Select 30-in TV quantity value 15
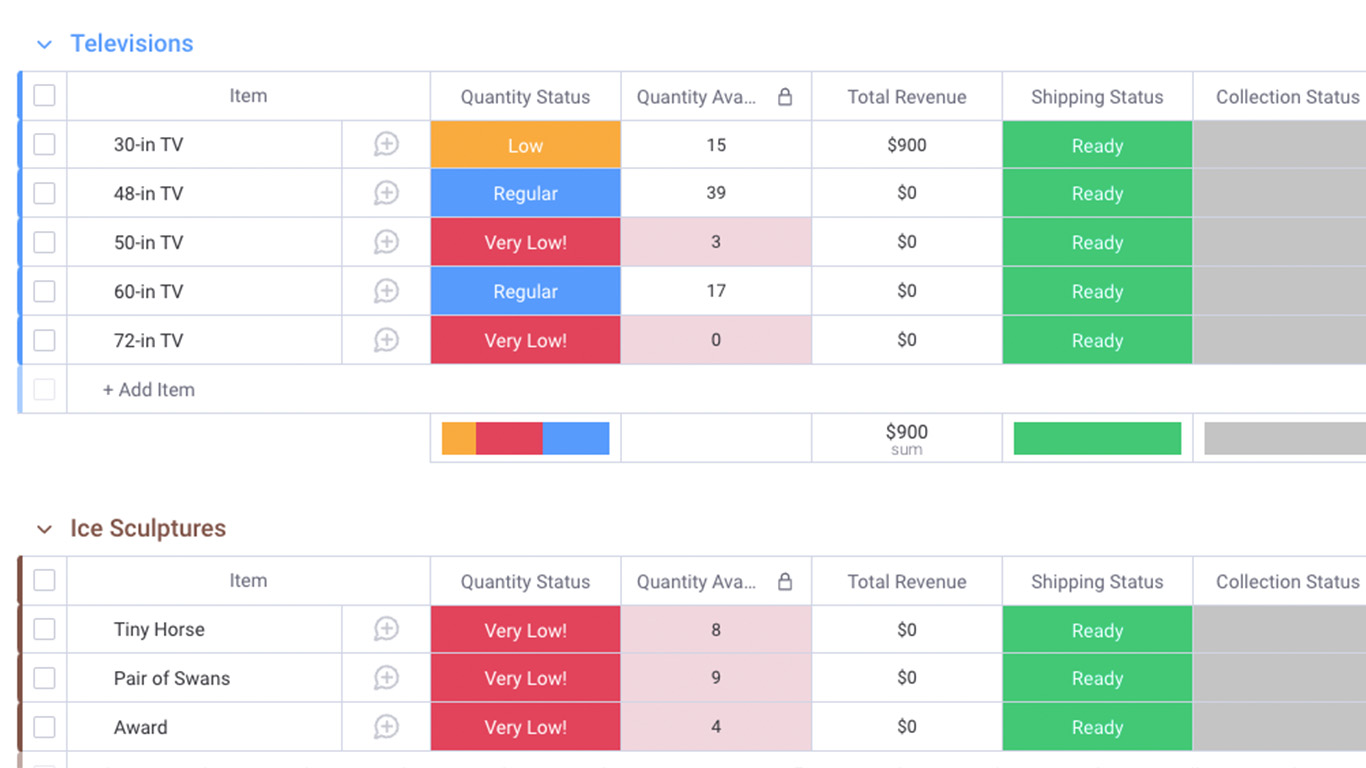Screen dimensions: 1366x768 pos(716,145)
